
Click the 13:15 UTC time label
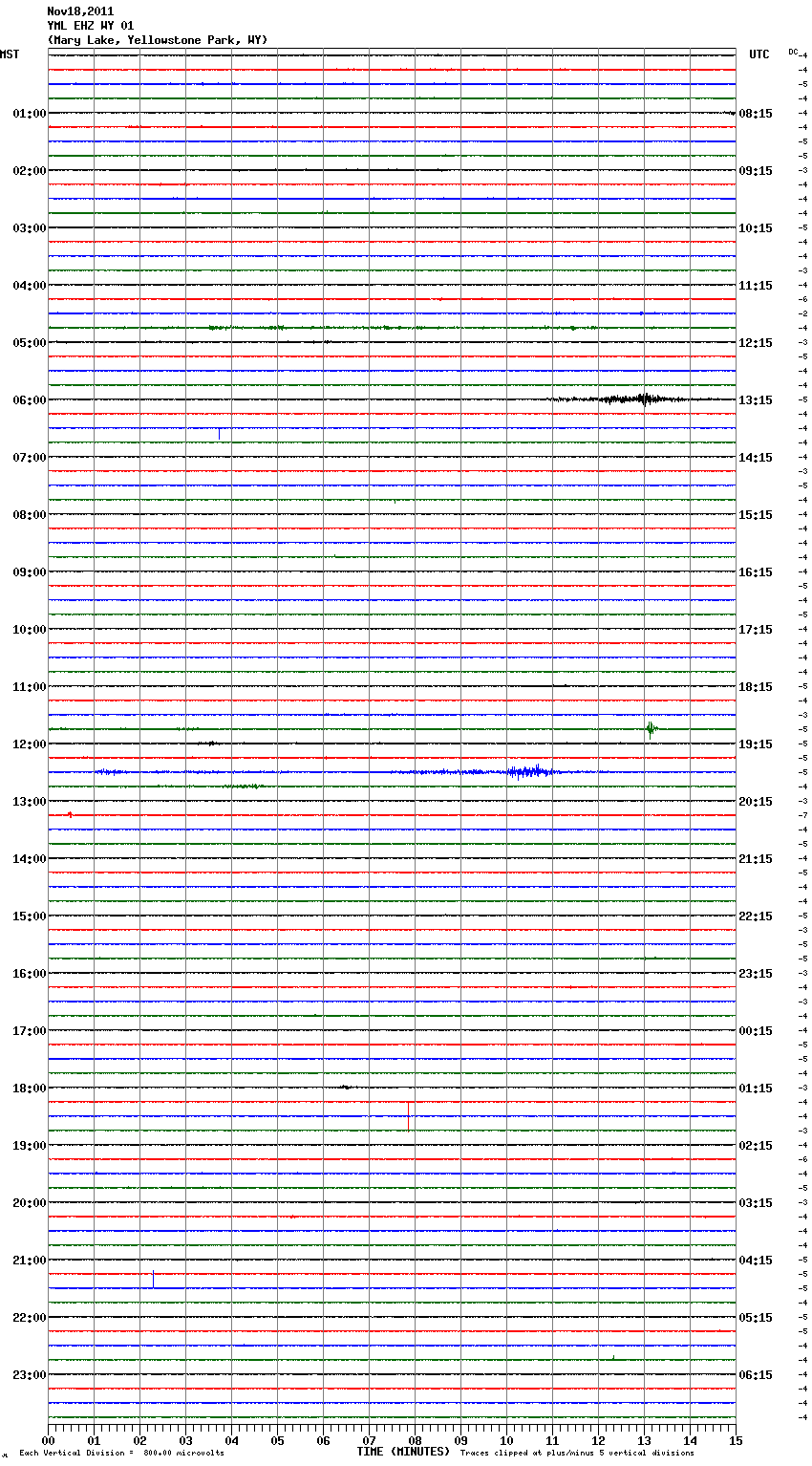tap(756, 400)
